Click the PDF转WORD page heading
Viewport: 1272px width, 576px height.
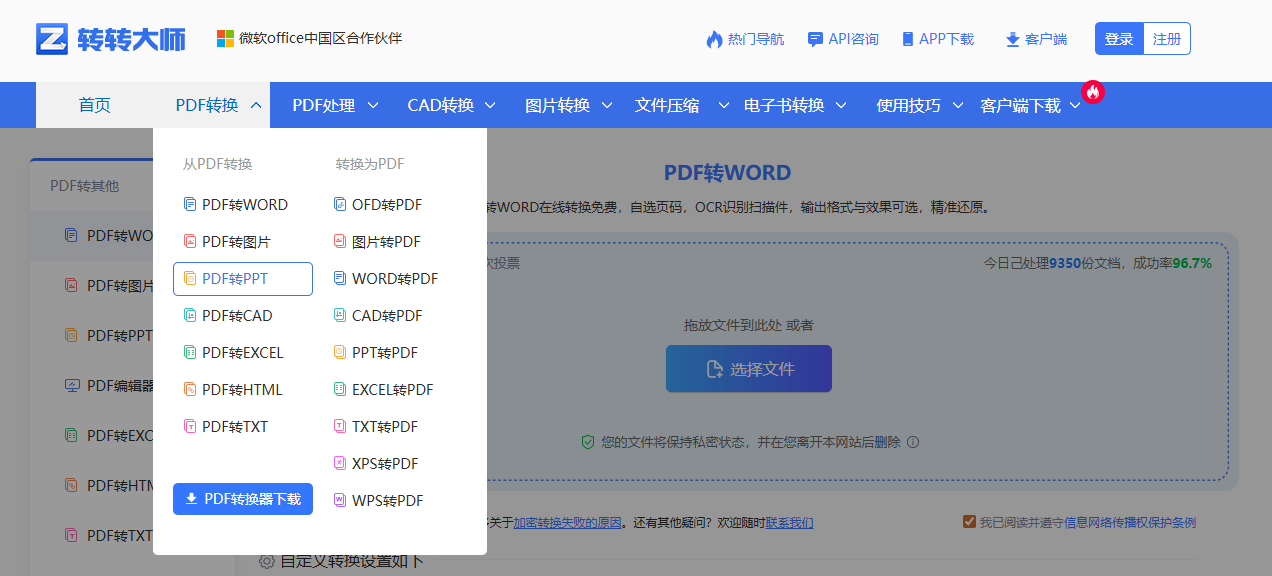pyautogui.click(x=728, y=173)
